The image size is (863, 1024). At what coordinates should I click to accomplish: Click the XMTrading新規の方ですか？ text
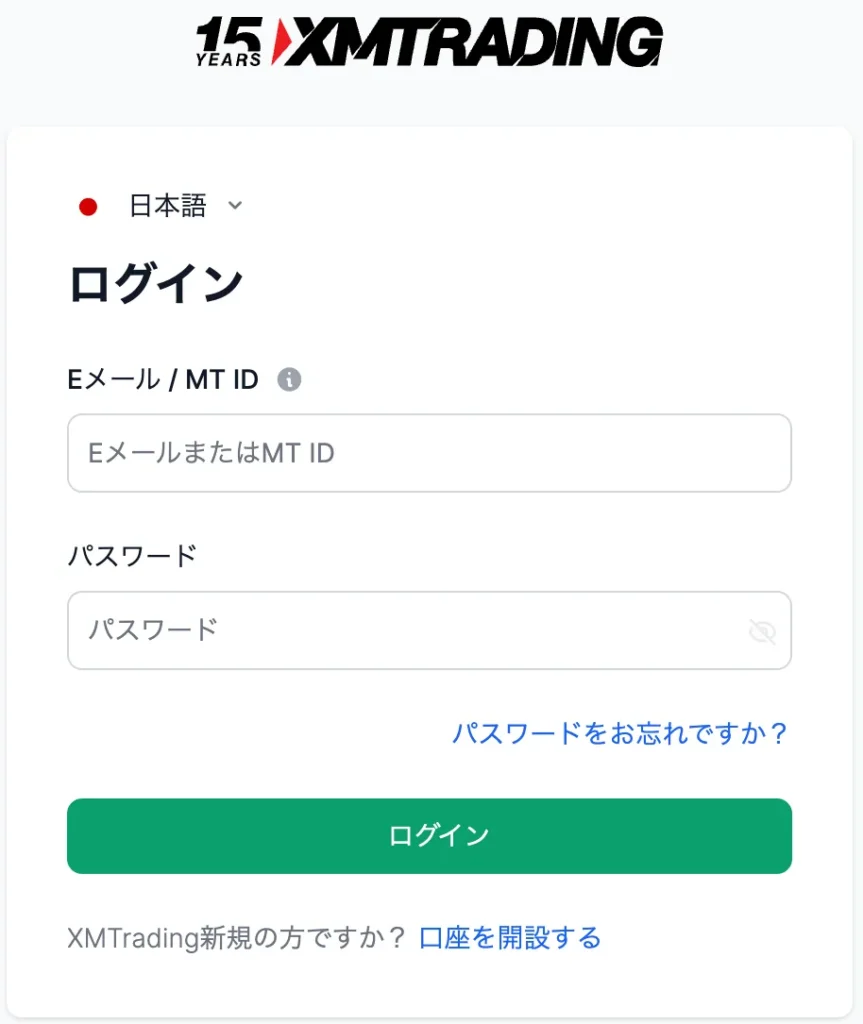237,938
